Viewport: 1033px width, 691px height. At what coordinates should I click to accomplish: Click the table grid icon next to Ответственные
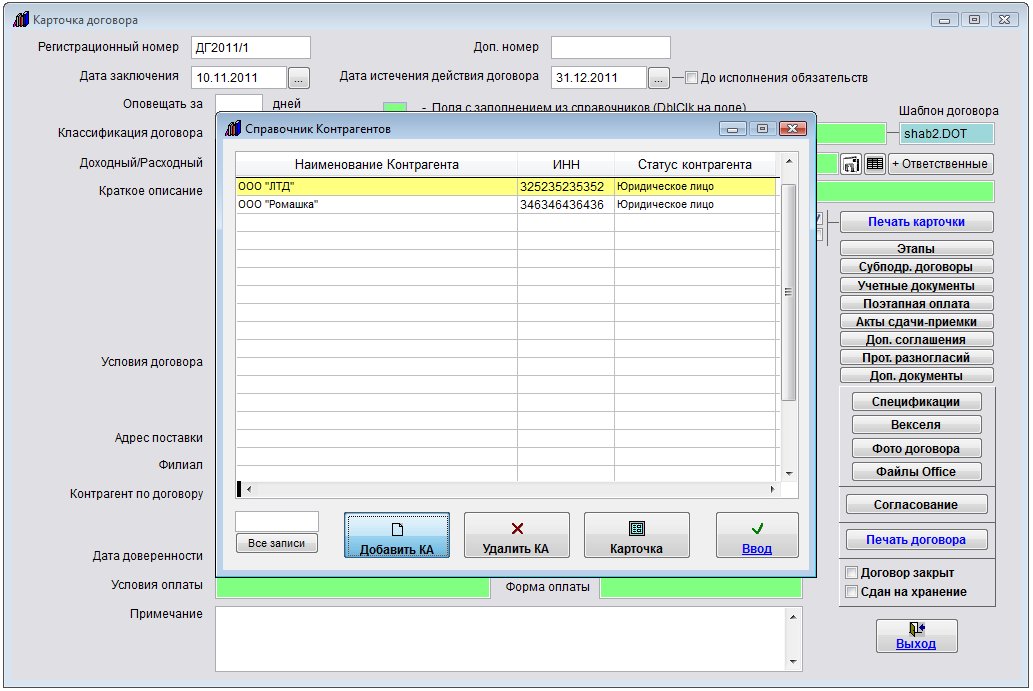875,164
